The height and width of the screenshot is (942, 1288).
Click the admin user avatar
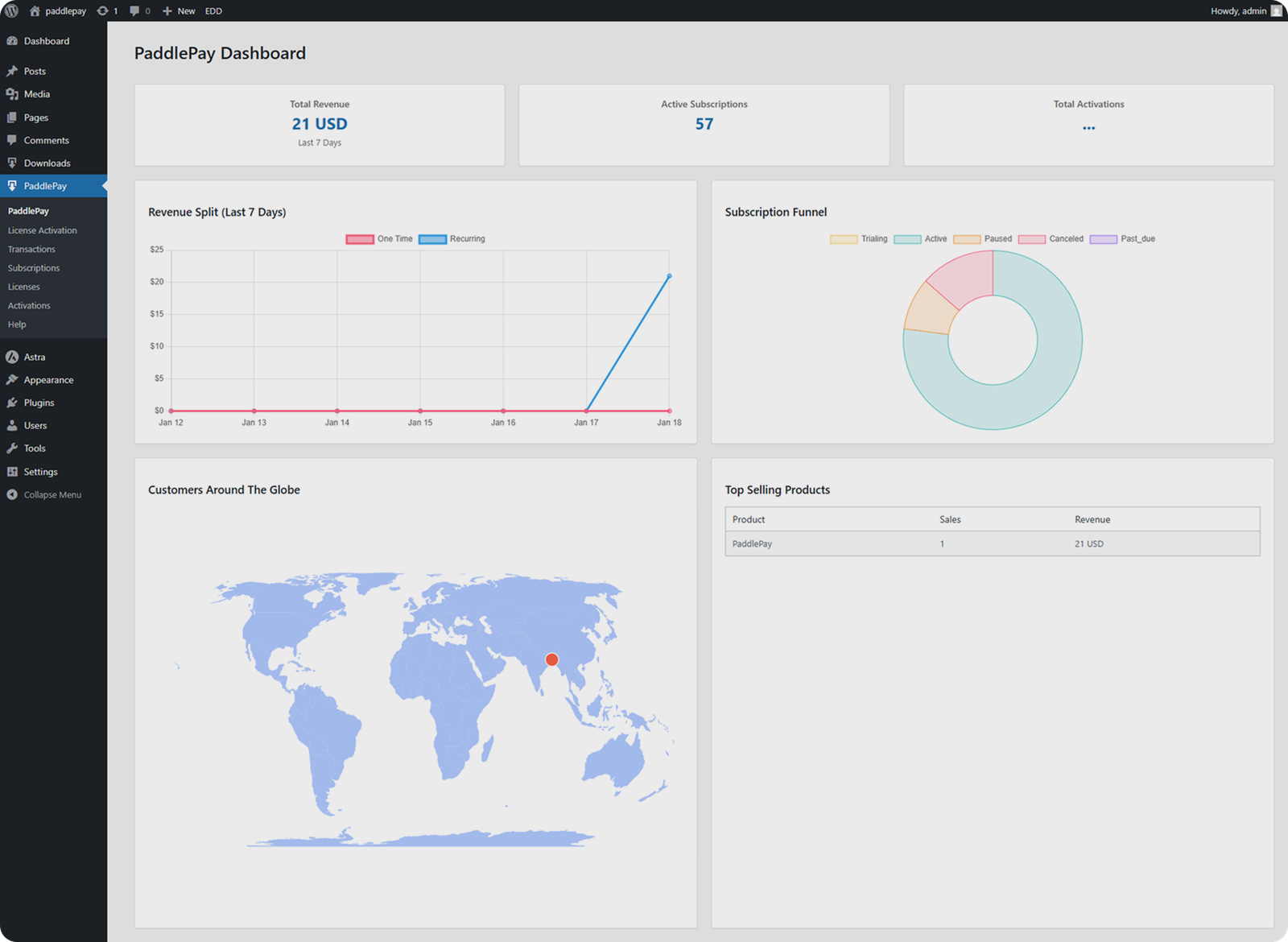[1276, 11]
